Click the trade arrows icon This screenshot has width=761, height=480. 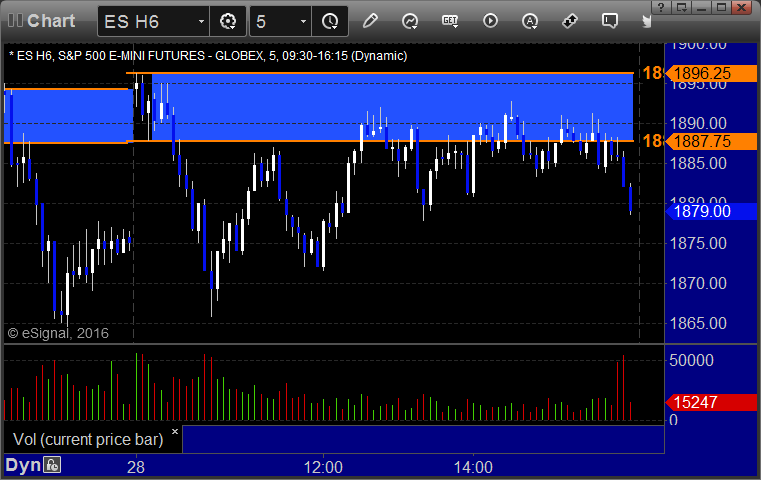pos(569,21)
